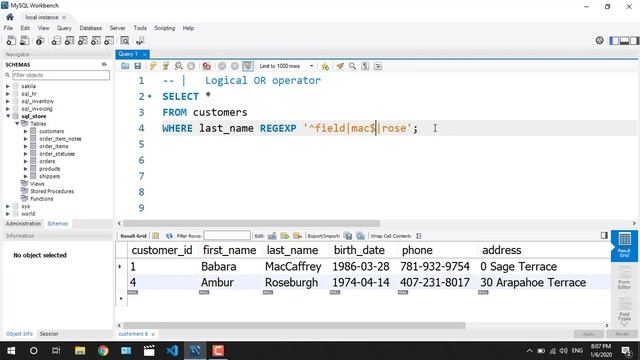Expand the sakila schema

[x=8, y=87]
